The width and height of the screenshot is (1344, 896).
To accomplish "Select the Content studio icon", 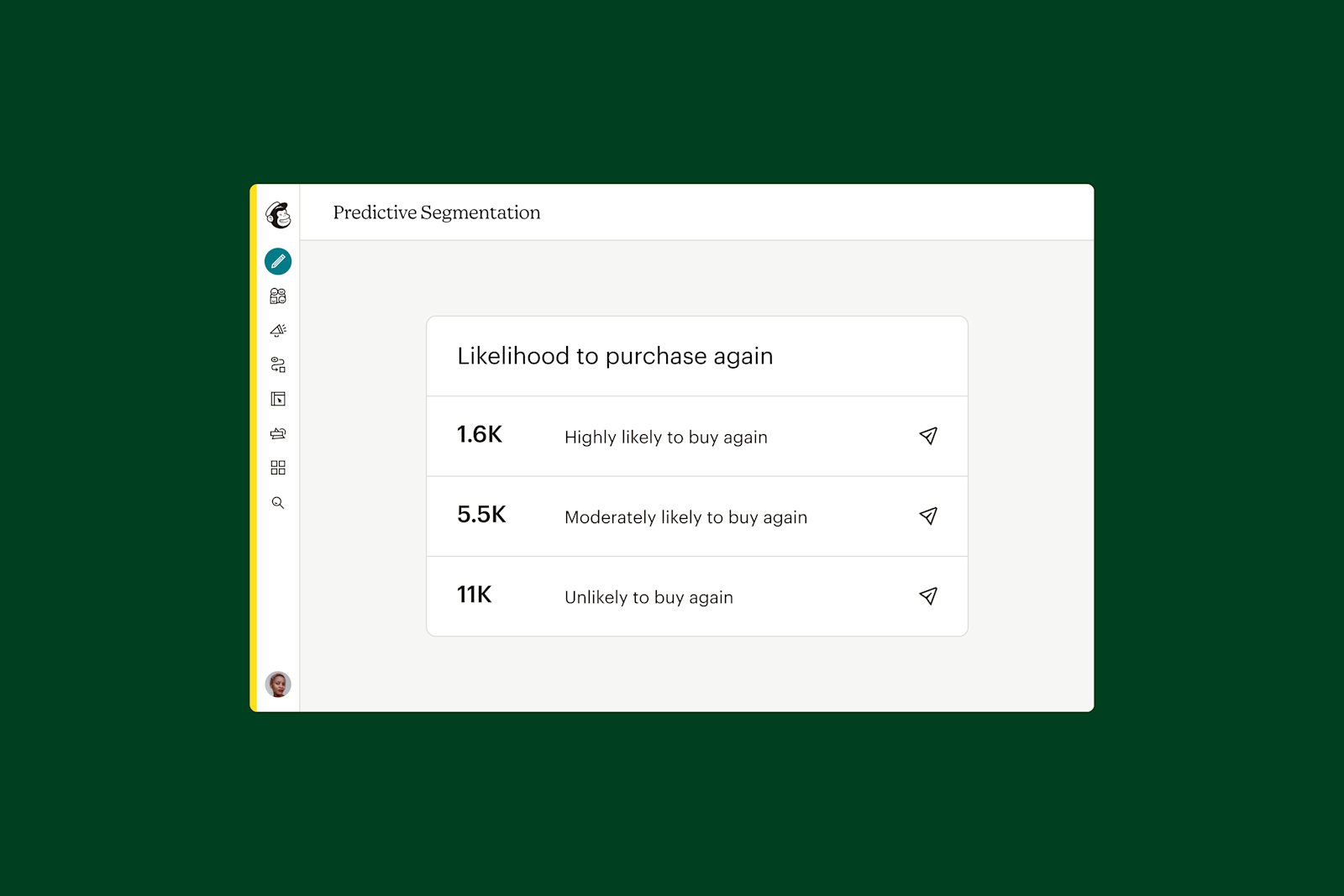I will pos(278,433).
